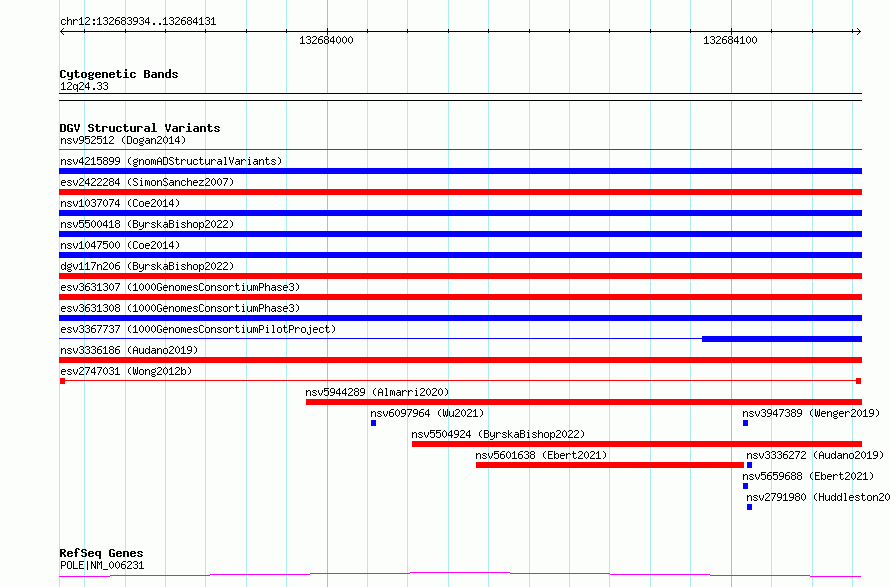Select the nsv5504924 red variant bar

click(637, 444)
